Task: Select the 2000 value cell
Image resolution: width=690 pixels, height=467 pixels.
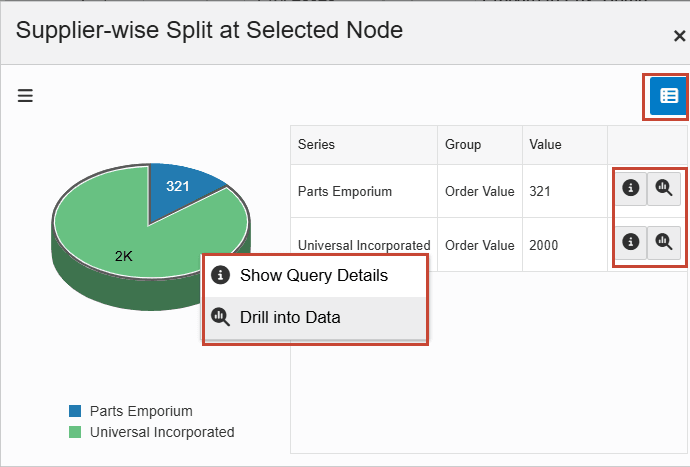Action: [546, 245]
